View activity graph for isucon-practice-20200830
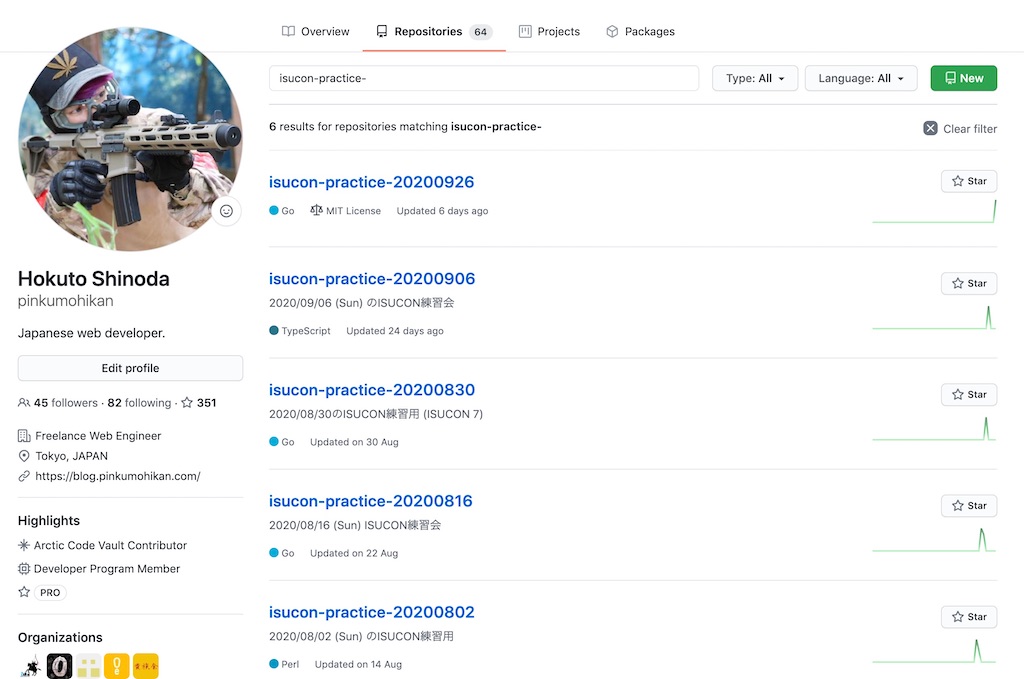This screenshot has width=1024, height=679. (934, 429)
